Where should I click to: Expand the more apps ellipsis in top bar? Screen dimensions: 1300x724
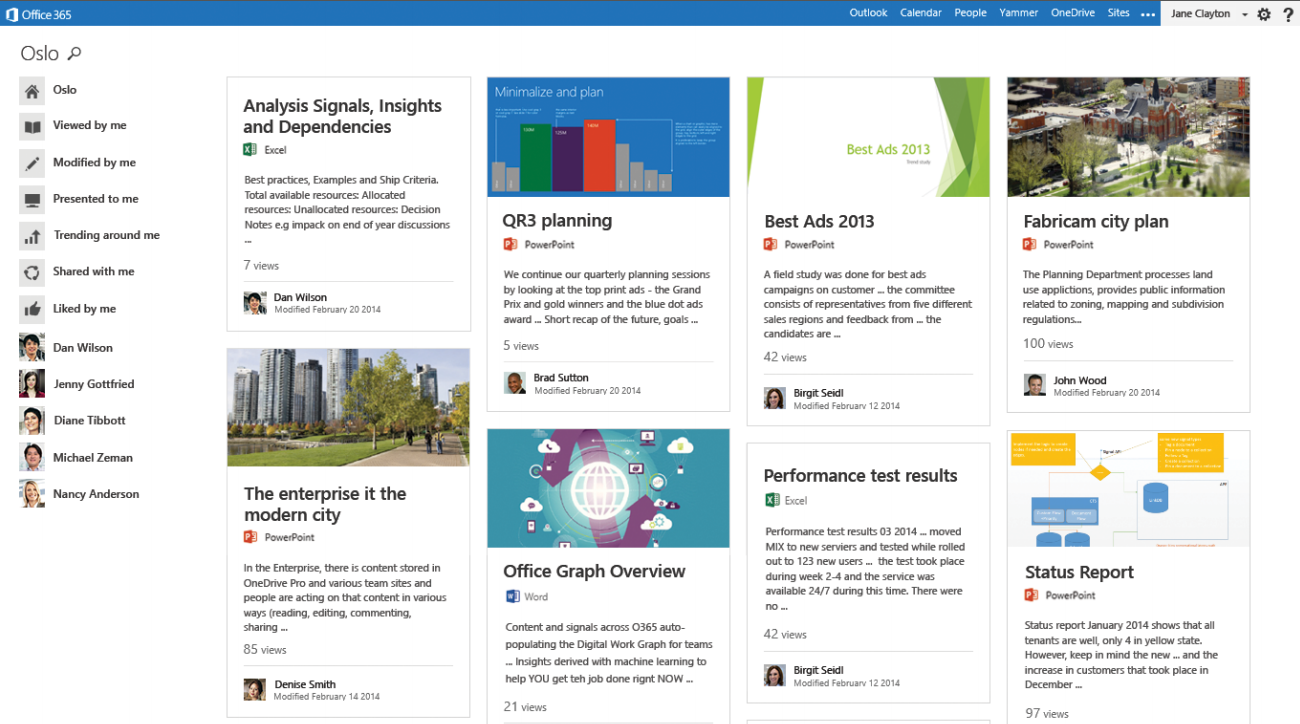click(1147, 15)
